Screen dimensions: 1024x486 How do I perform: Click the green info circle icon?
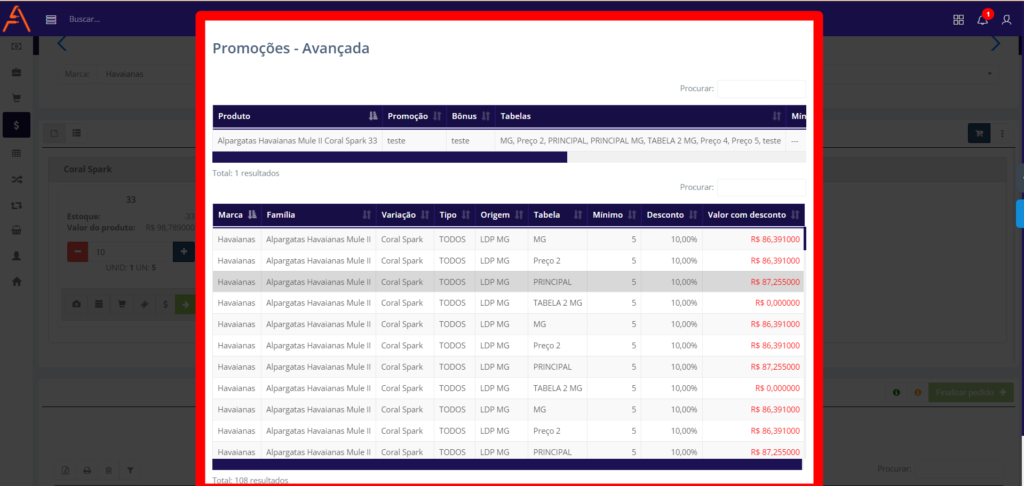pyautogui.click(x=896, y=393)
